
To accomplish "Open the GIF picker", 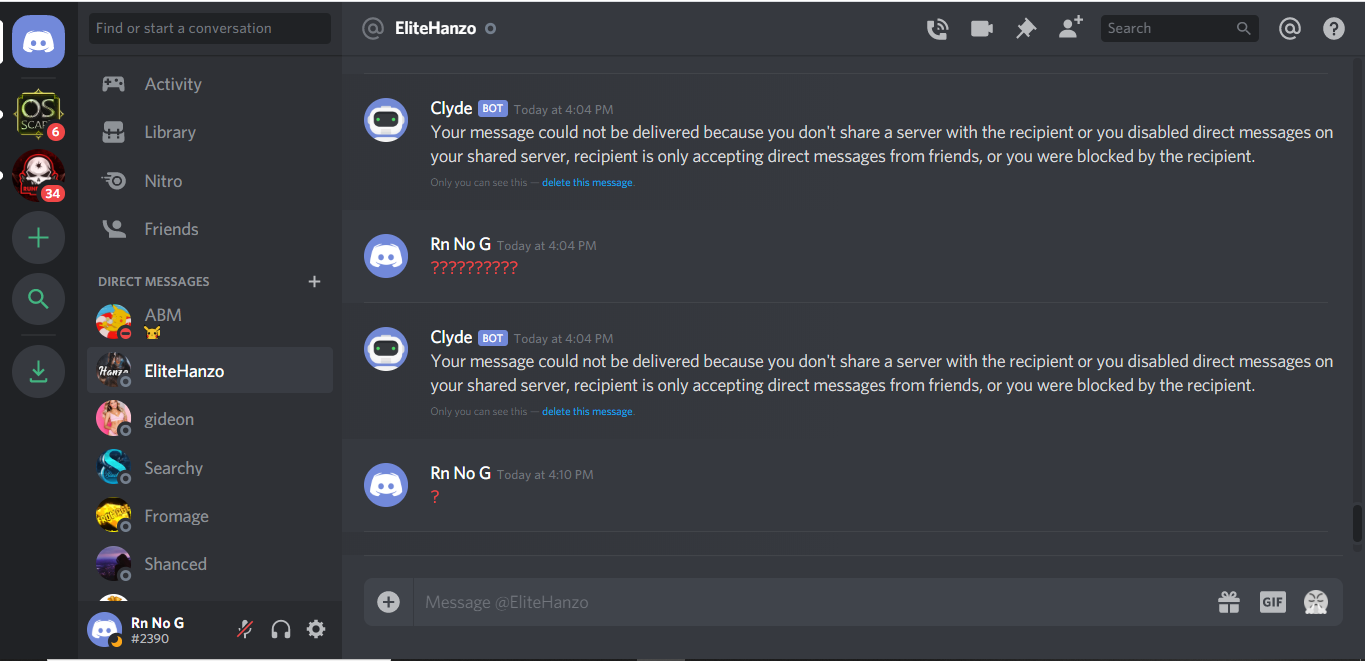I will point(1272,602).
